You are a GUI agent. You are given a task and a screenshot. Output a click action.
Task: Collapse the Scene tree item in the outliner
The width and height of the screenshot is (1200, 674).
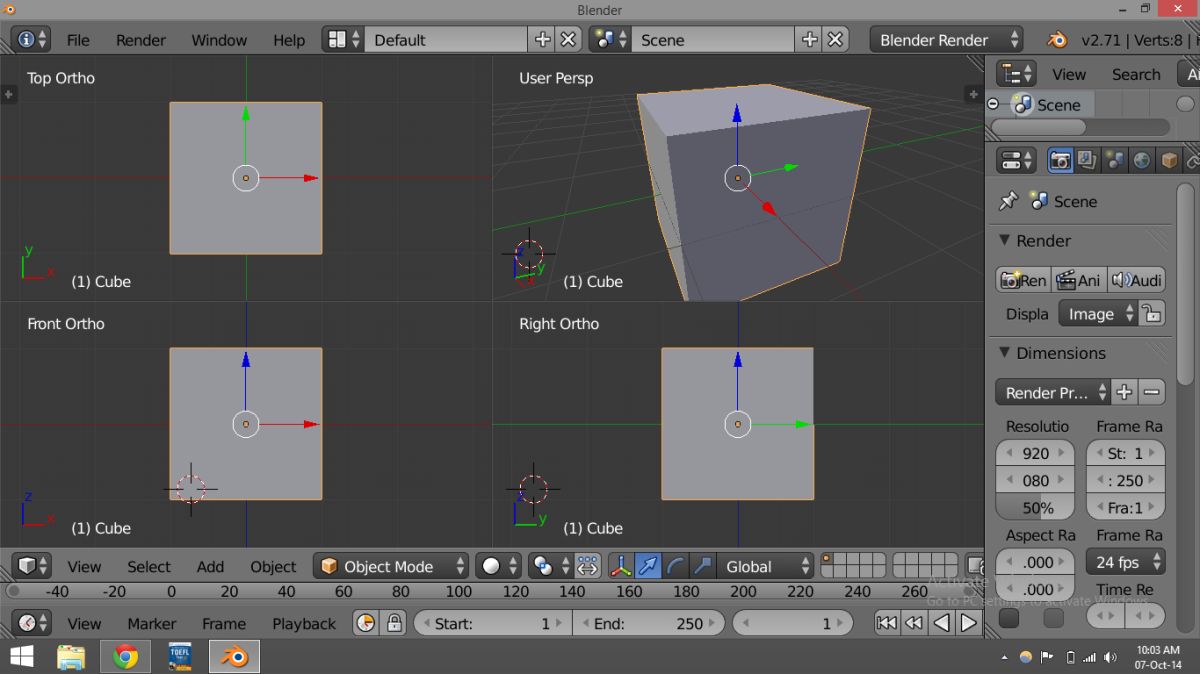click(x=993, y=104)
